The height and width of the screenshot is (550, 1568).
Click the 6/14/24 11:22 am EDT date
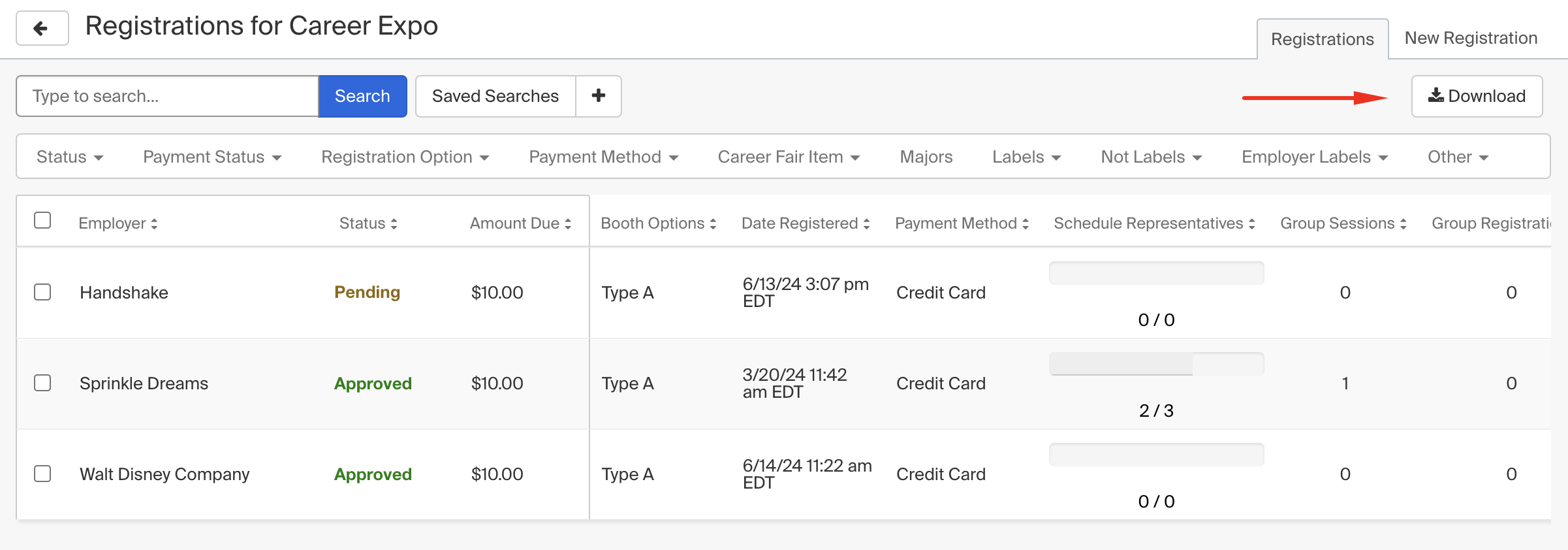(x=807, y=474)
